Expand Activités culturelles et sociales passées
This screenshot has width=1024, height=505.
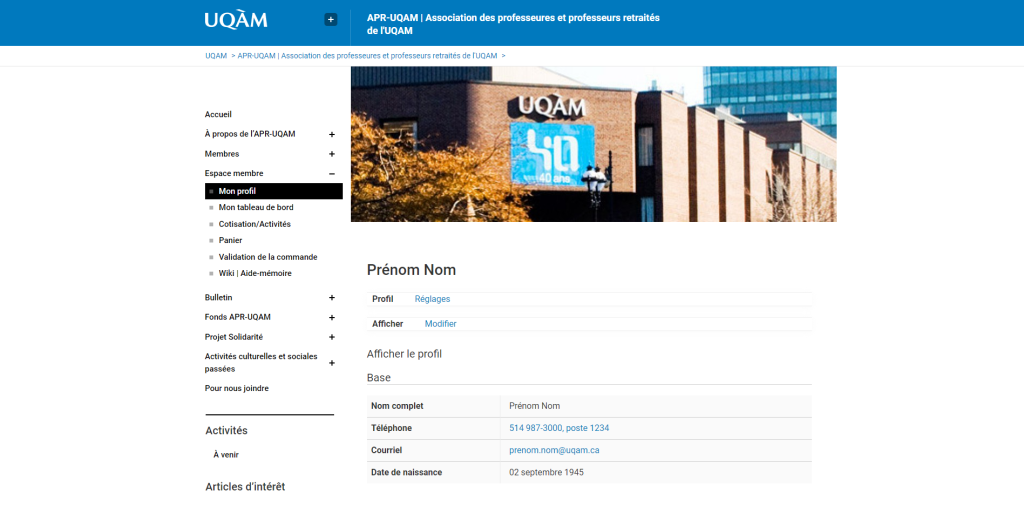pyautogui.click(x=332, y=363)
